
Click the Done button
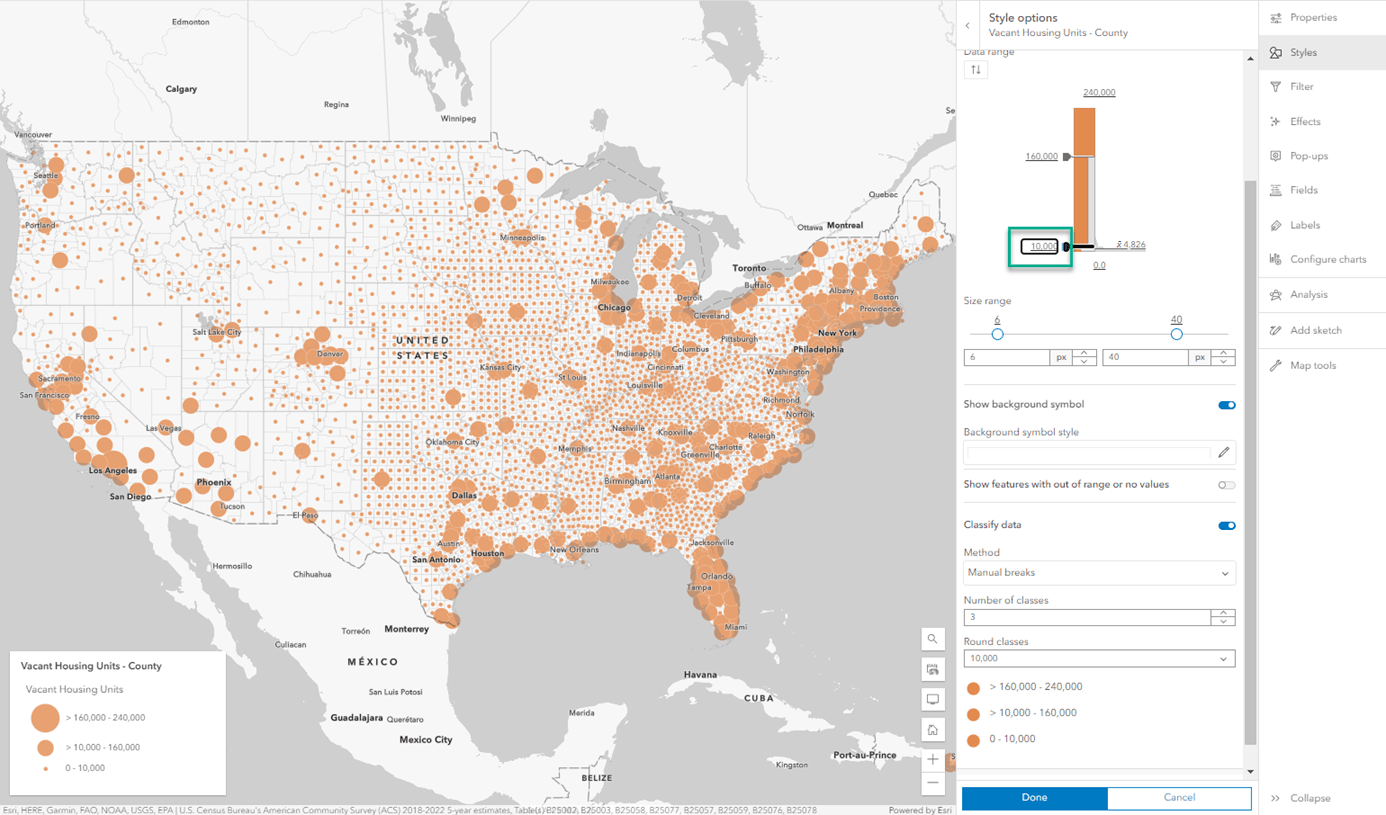pos(1034,798)
